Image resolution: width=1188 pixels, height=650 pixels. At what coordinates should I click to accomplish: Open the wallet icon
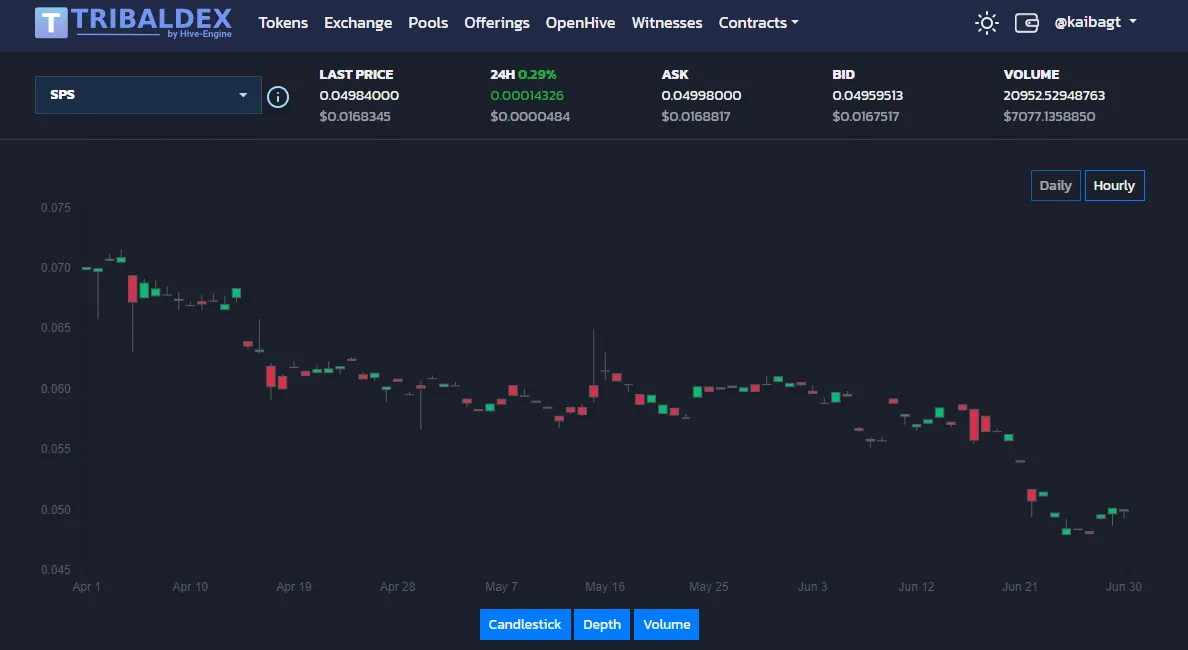(x=1027, y=23)
